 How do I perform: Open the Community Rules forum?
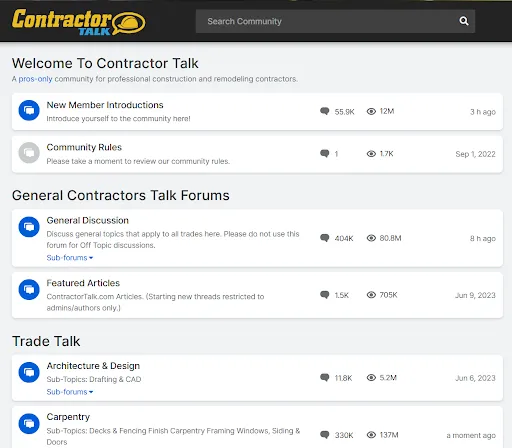click(84, 147)
